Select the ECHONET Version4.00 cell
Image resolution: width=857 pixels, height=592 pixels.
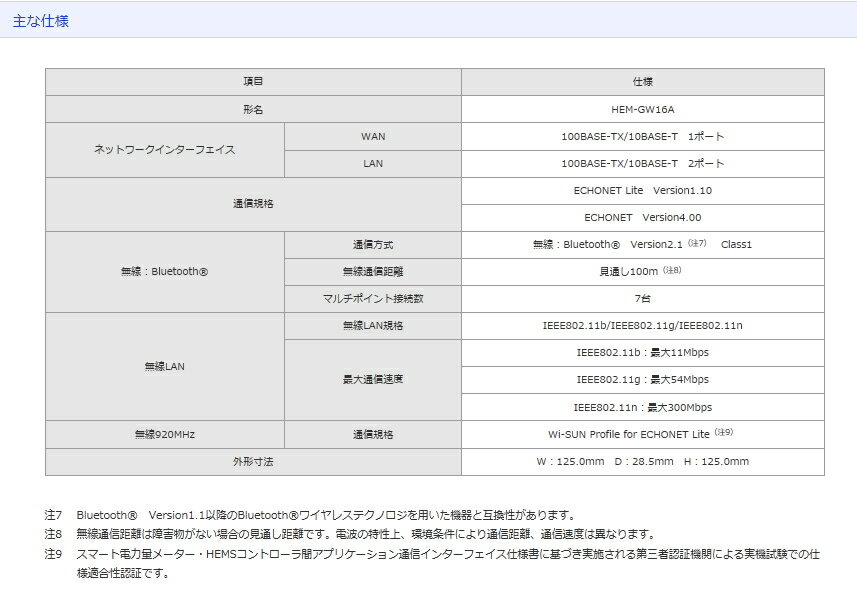point(642,217)
